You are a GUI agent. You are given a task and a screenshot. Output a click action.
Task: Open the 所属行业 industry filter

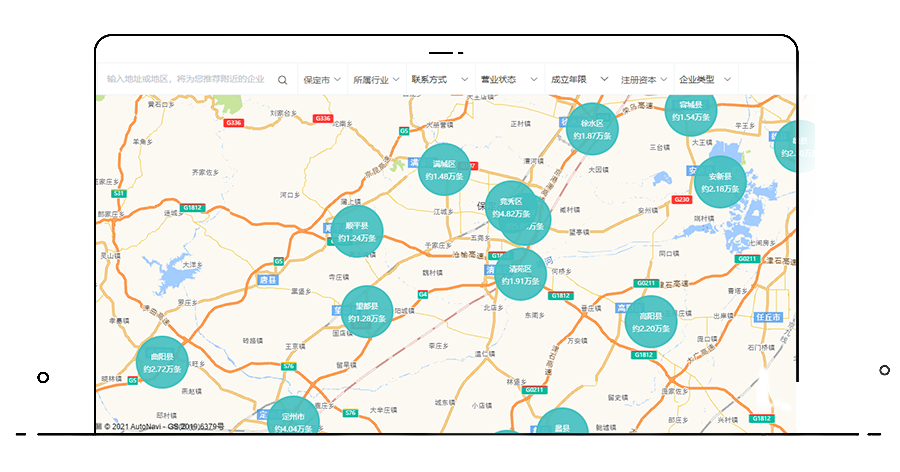pos(376,79)
